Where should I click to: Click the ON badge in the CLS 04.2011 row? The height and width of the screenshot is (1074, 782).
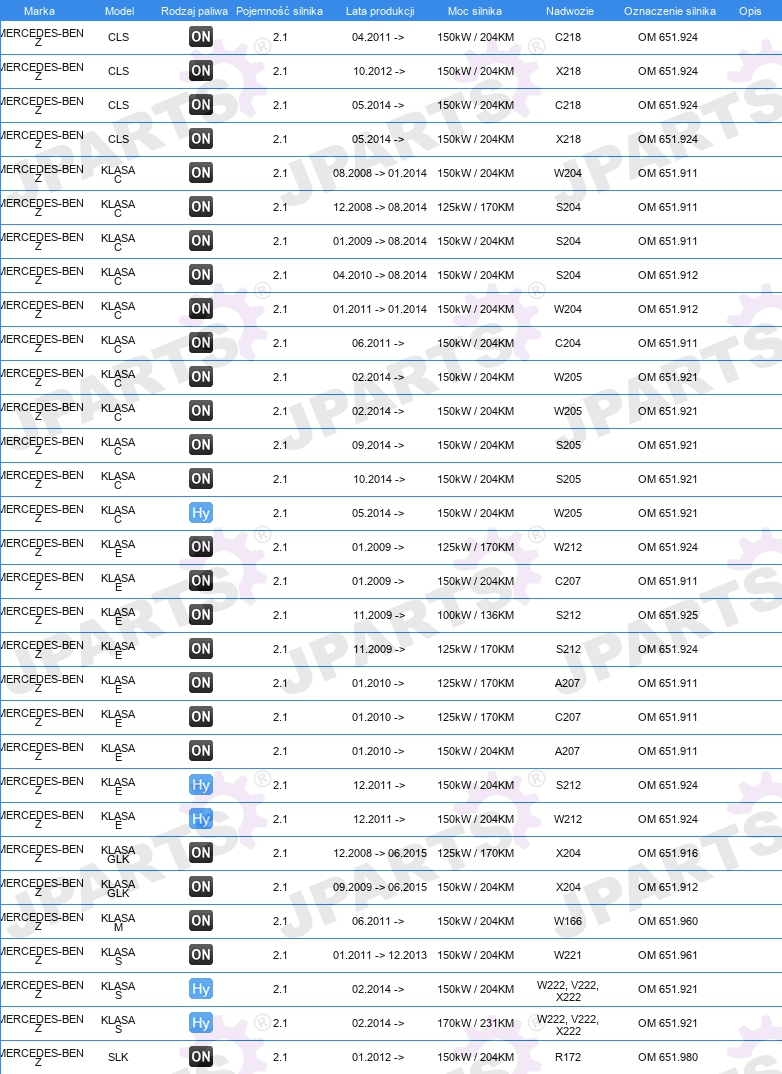(x=201, y=36)
